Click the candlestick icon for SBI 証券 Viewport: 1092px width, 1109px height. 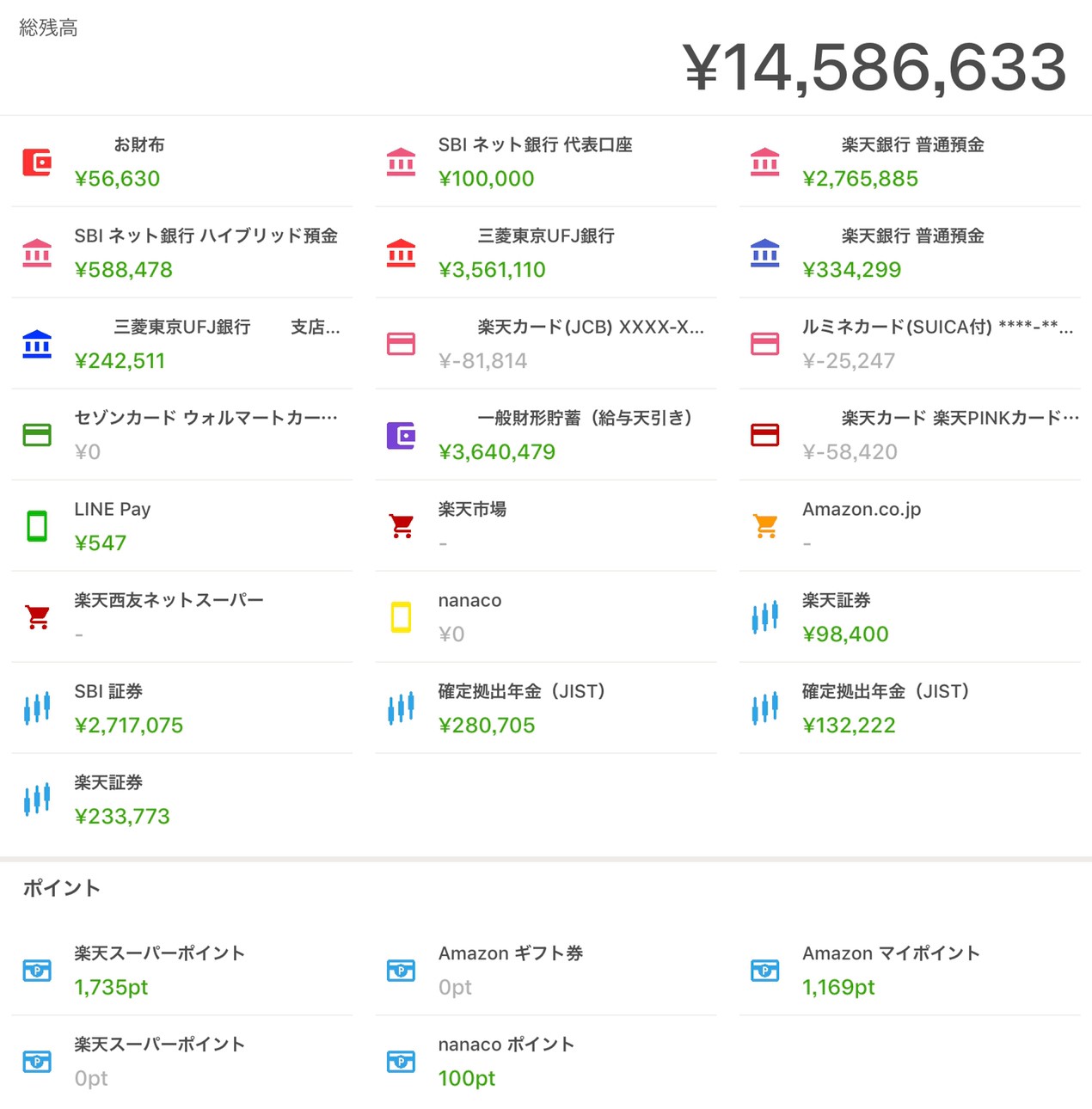(37, 708)
